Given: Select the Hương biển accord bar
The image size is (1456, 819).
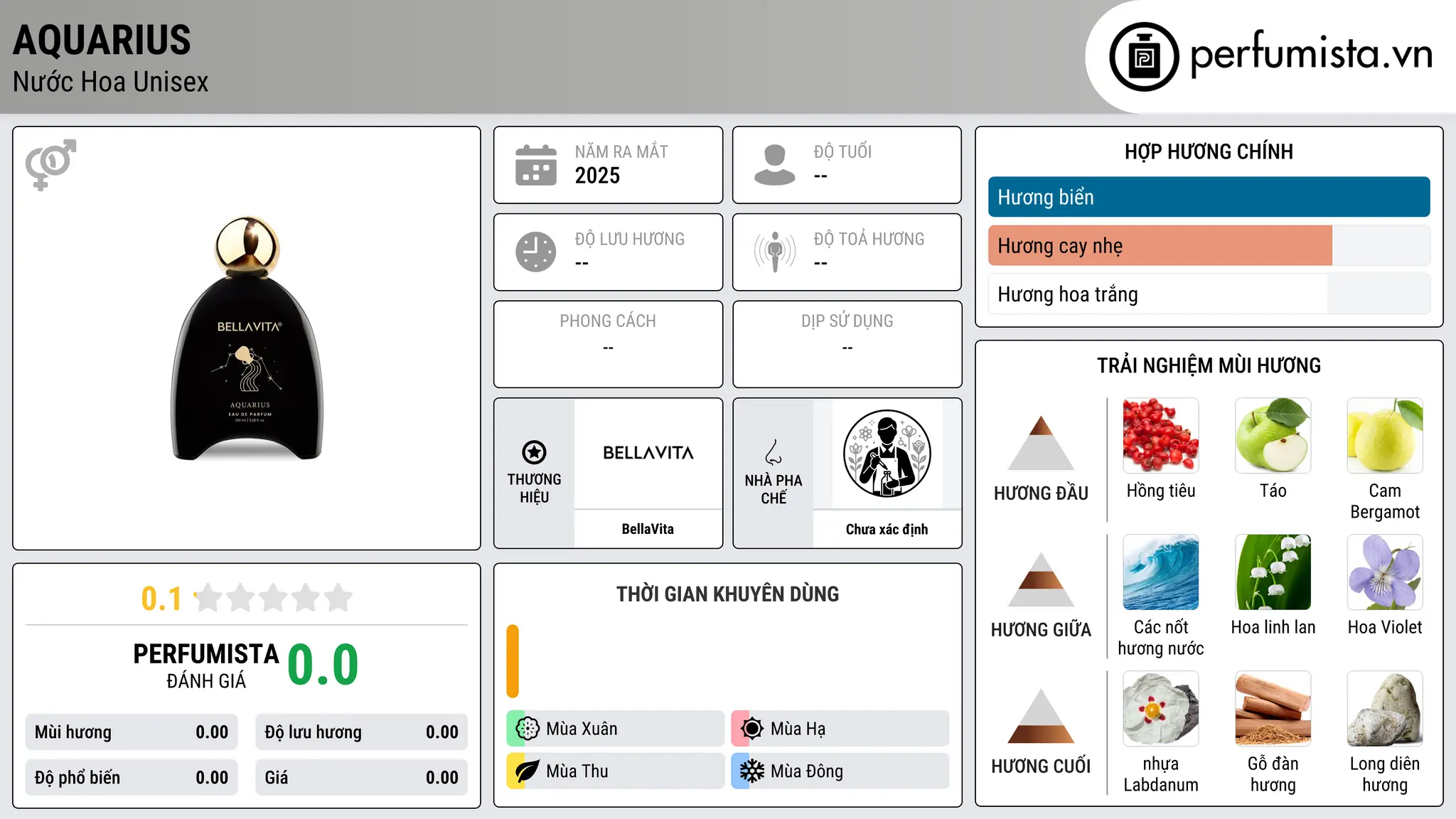Looking at the screenshot, I should [1209, 197].
